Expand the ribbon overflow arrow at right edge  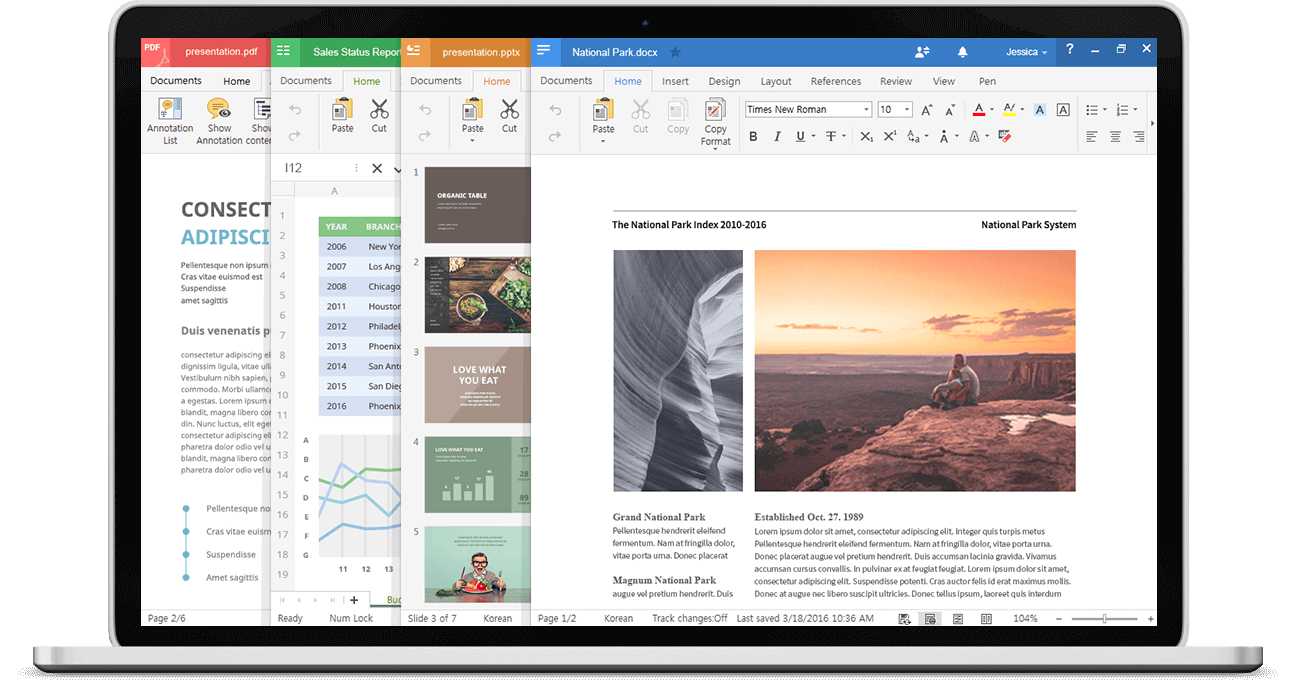coord(1152,123)
